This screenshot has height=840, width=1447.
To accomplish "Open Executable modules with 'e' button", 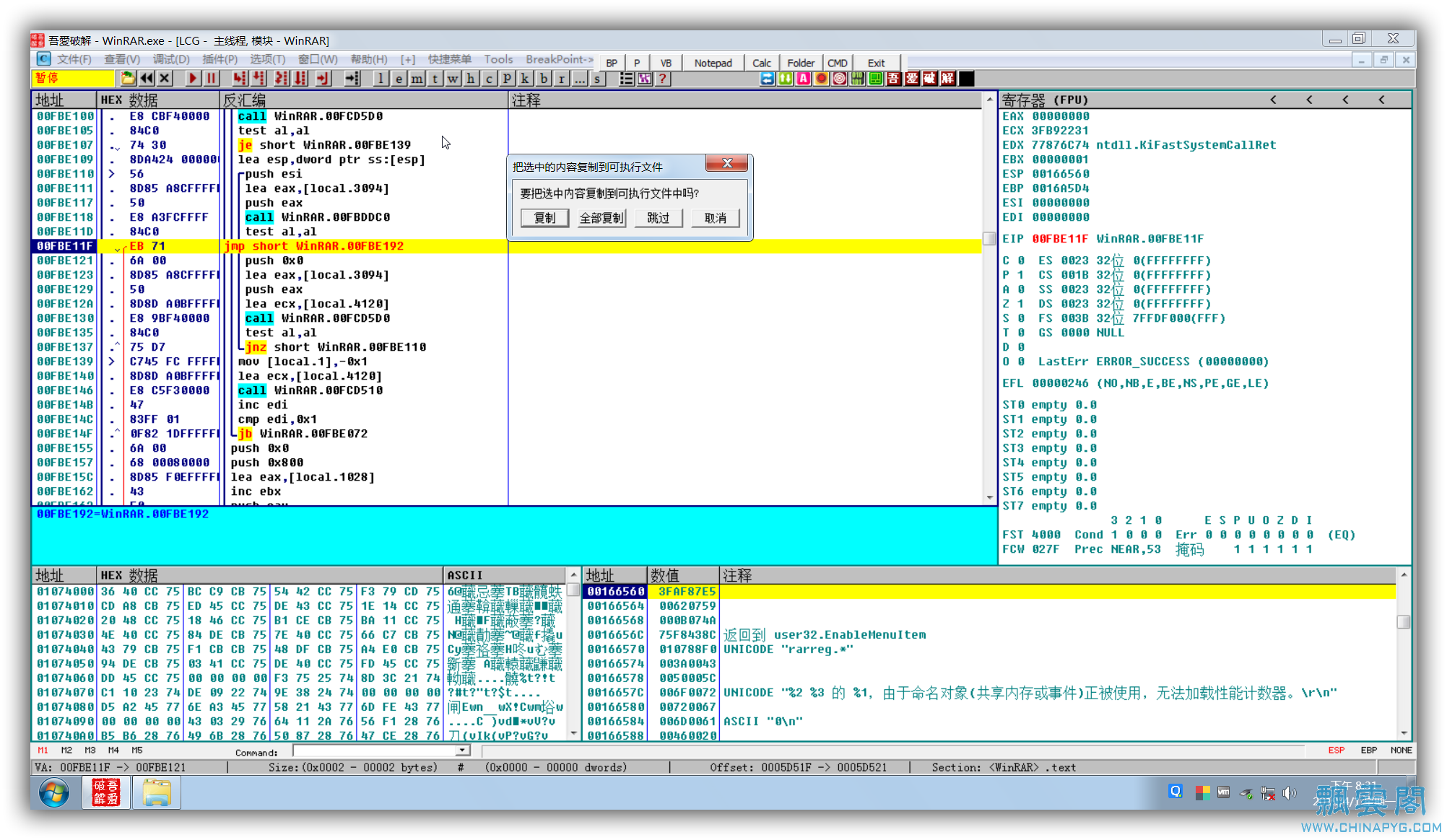I will (x=399, y=79).
